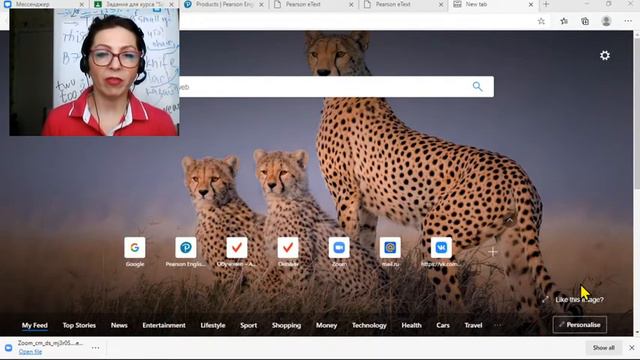Image resolution: width=640 pixels, height=360 pixels.
Task: Select the Lifestyle category
Action: pos(213,325)
